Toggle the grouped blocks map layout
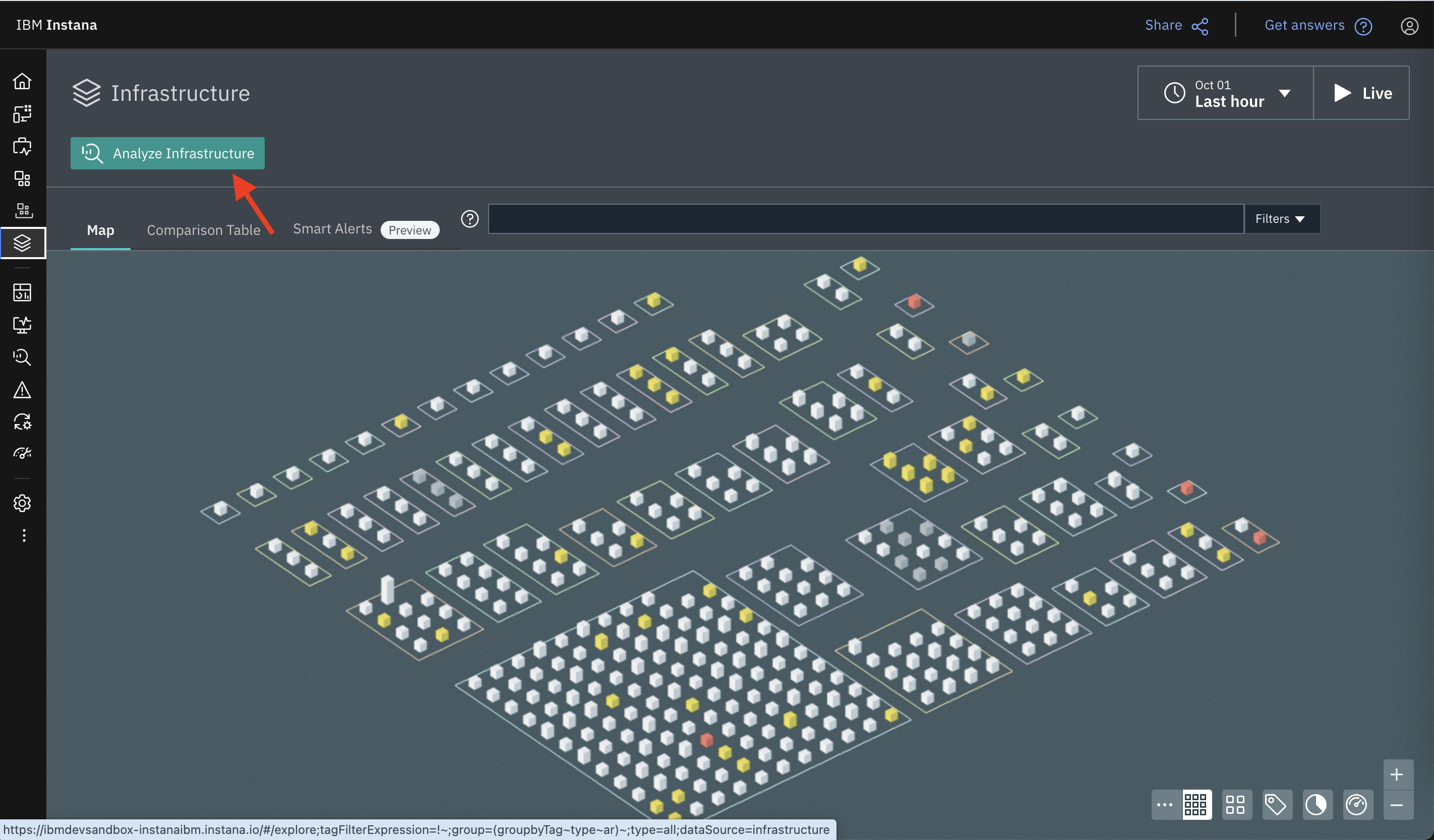Screen dimensions: 1434x840 pos(1236,804)
